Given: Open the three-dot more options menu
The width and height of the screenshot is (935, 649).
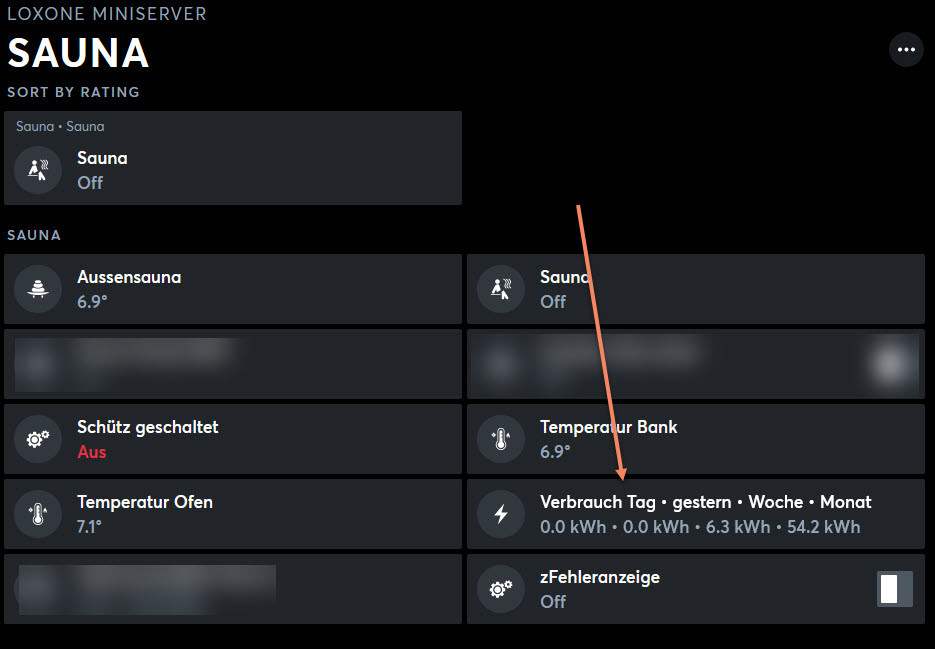Looking at the screenshot, I should tap(906, 50).
